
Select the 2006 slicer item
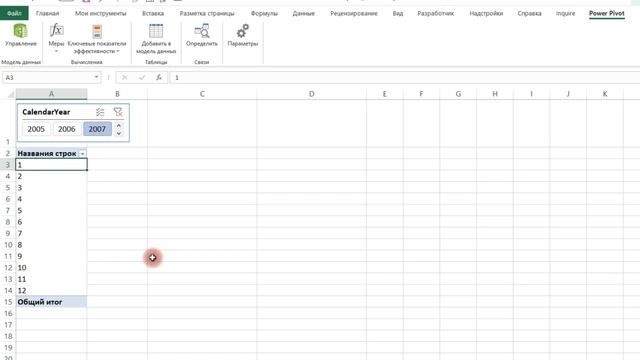tap(67, 129)
